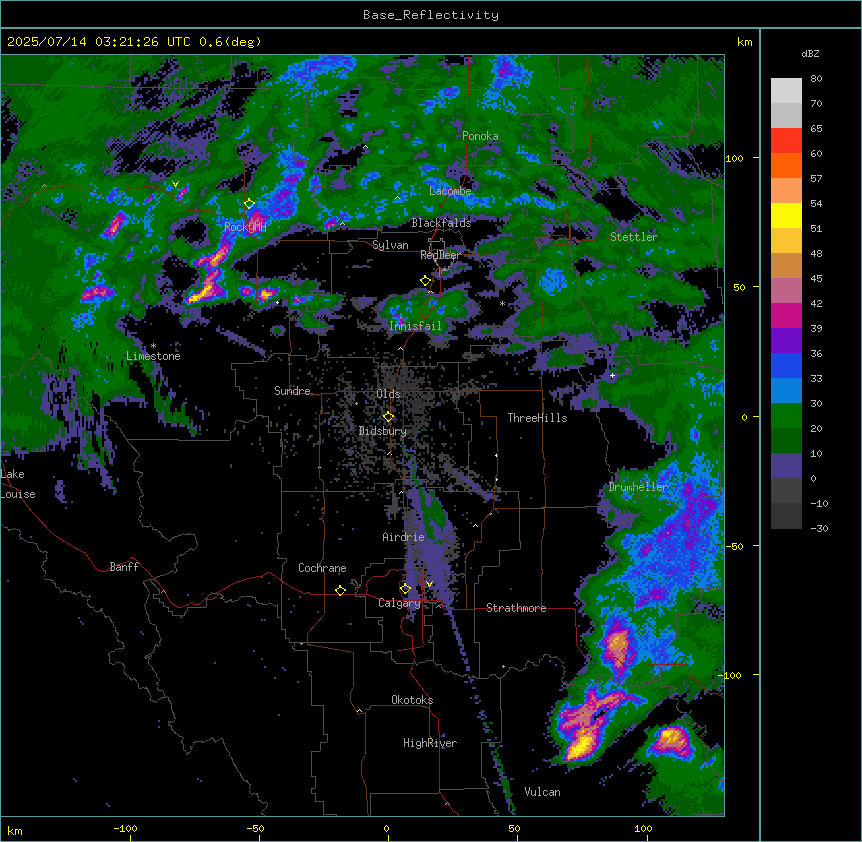Click the Sundre town label
Image resolution: width=862 pixels, height=842 pixels.
(x=292, y=391)
